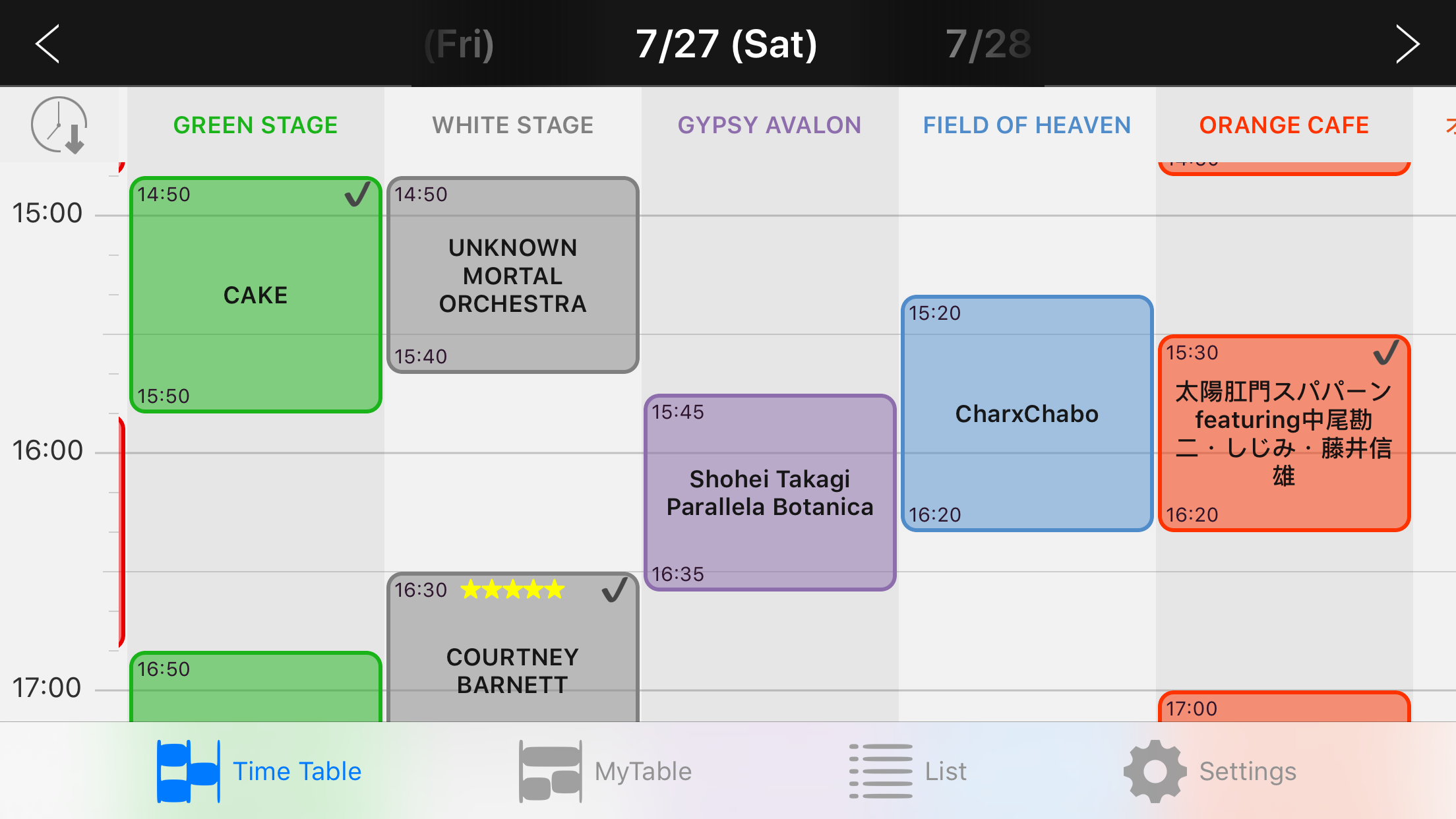Toggle the checkmark on COURTNEY BARNETT event
The height and width of the screenshot is (819, 1456).
(x=615, y=590)
